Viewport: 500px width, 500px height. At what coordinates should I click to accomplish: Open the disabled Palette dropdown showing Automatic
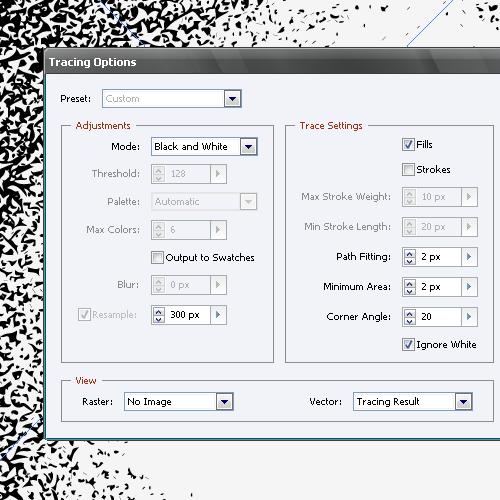click(204, 202)
